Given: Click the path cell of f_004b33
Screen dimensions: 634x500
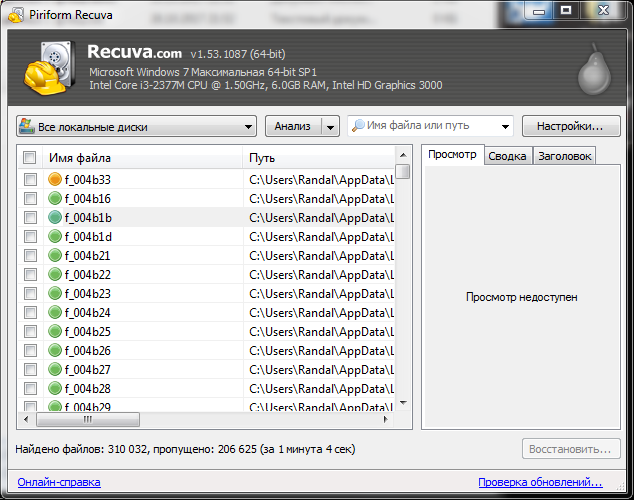Looking at the screenshot, I should tap(321, 179).
